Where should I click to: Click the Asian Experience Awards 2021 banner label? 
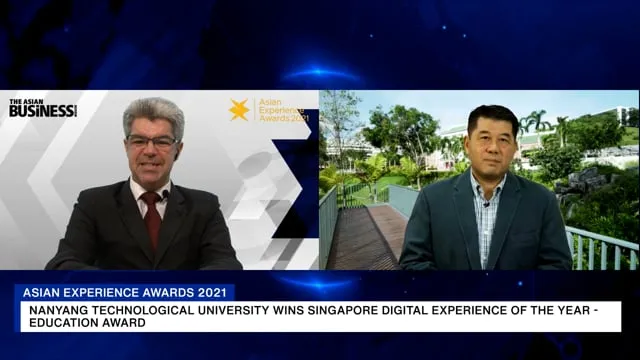124,292
